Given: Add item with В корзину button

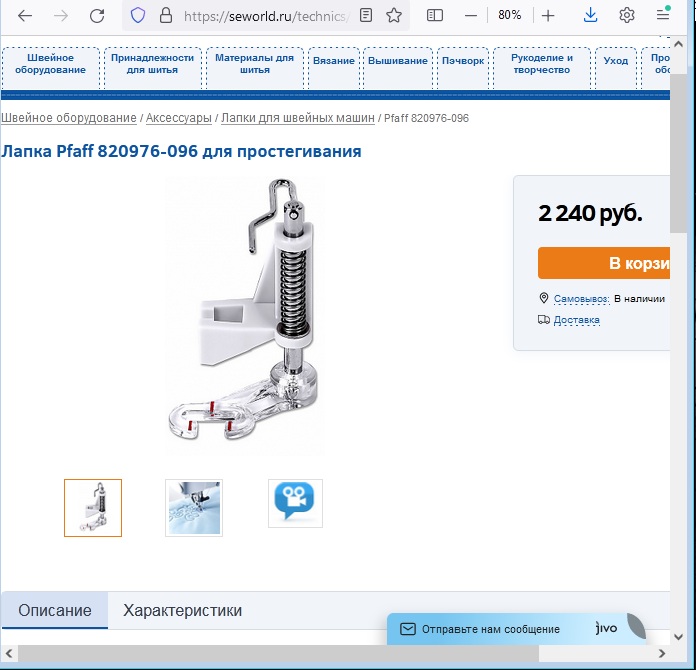Looking at the screenshot, I should pos(604,263).
